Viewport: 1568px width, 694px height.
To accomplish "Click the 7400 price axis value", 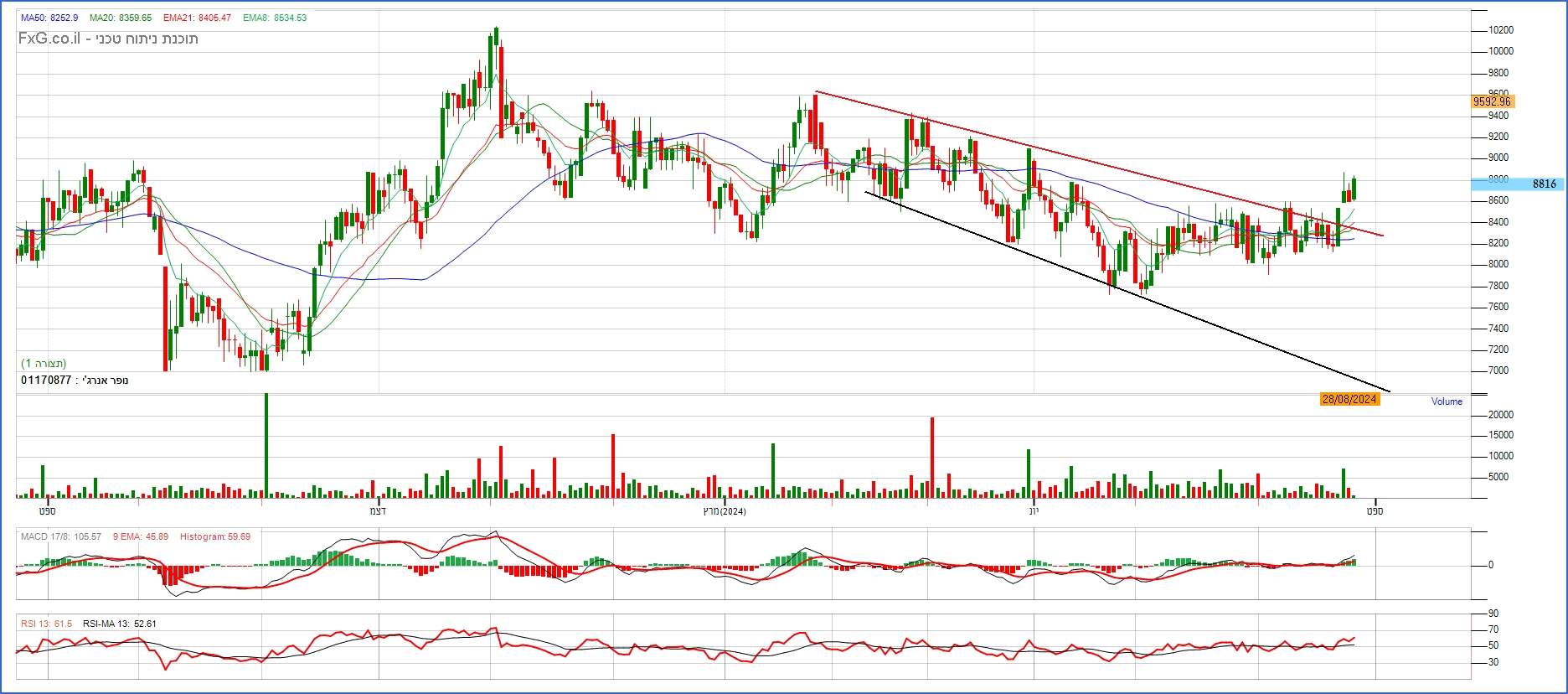I will click(x=1498, y=329).
